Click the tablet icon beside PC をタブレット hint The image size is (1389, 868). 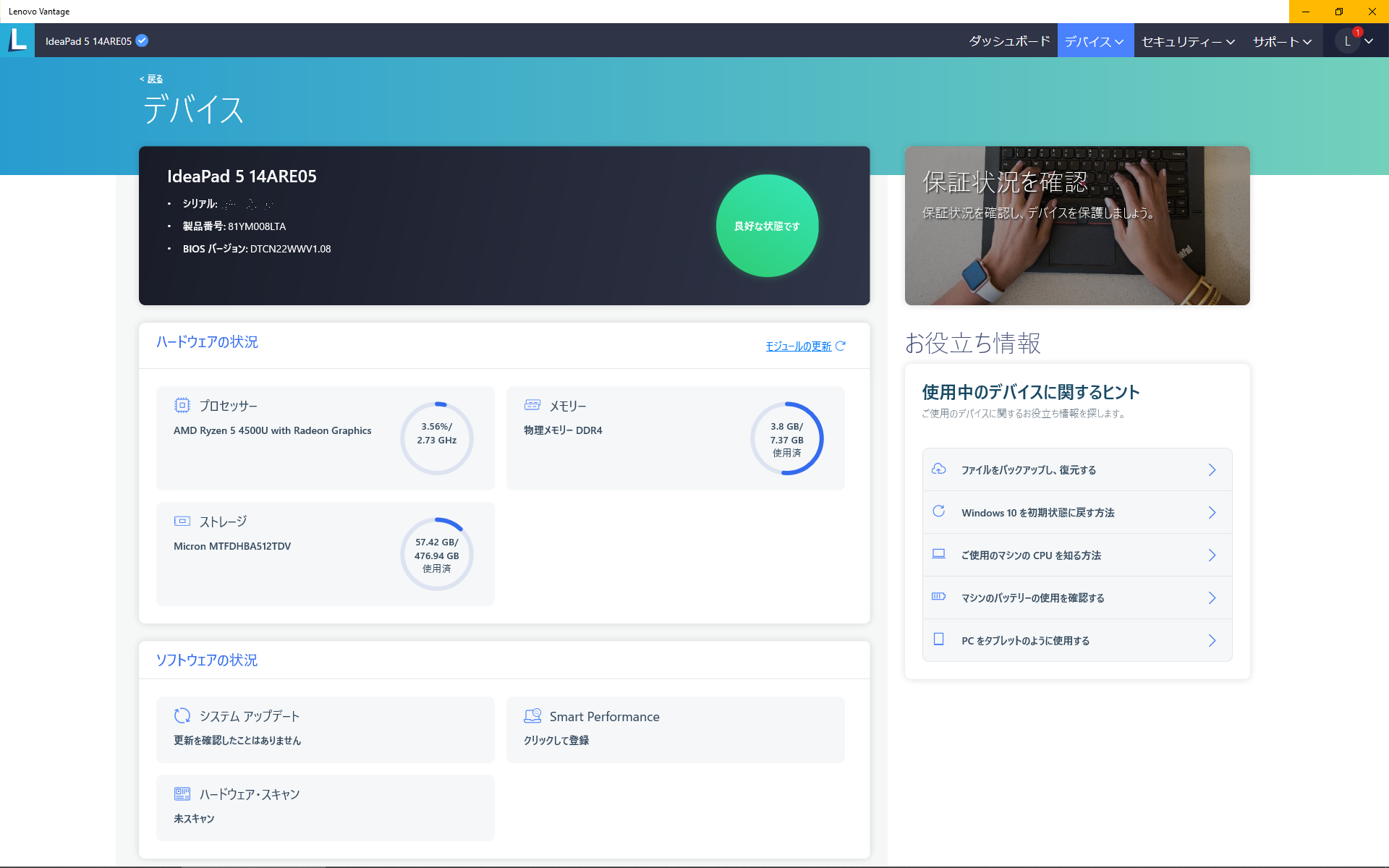click(x=938, y=639)
